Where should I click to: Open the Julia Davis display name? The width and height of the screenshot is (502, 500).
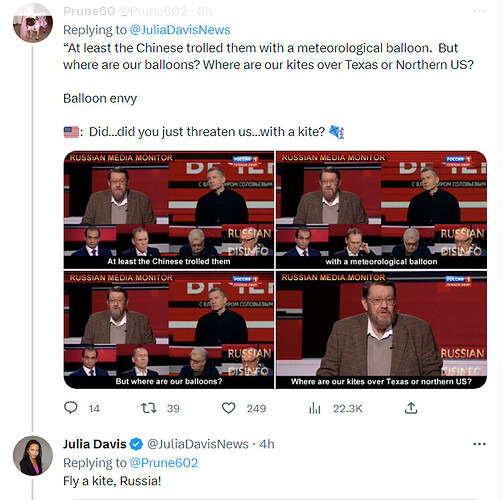(x=95, y=444)
